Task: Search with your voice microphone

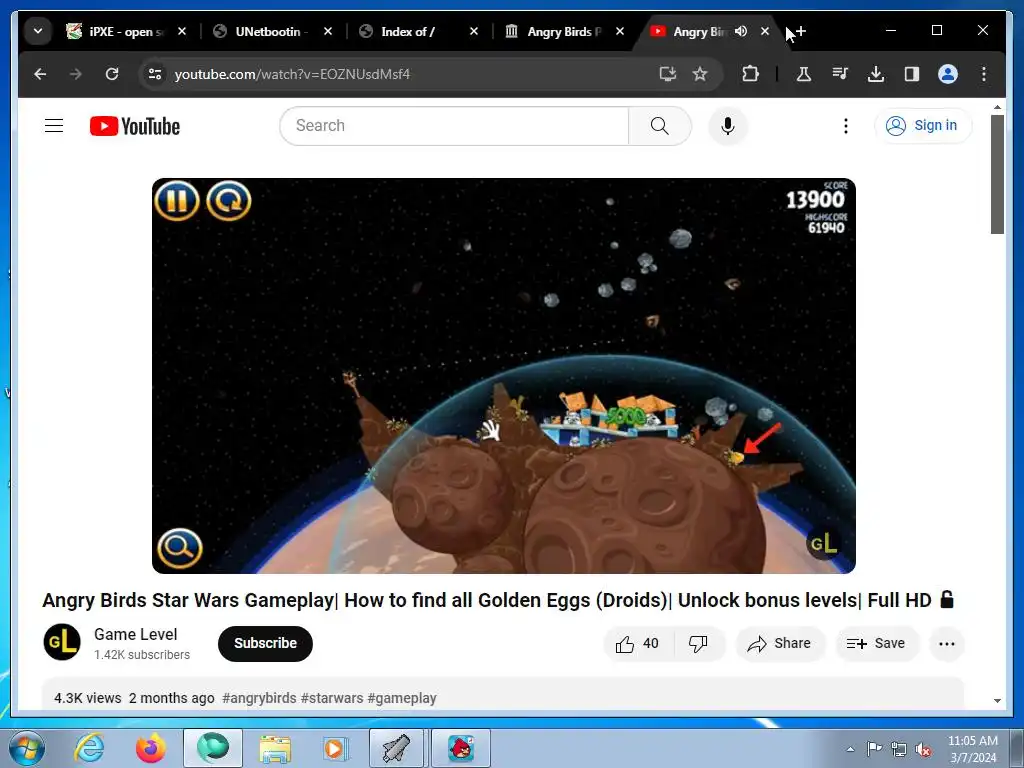Action: [x=728, y=126]
